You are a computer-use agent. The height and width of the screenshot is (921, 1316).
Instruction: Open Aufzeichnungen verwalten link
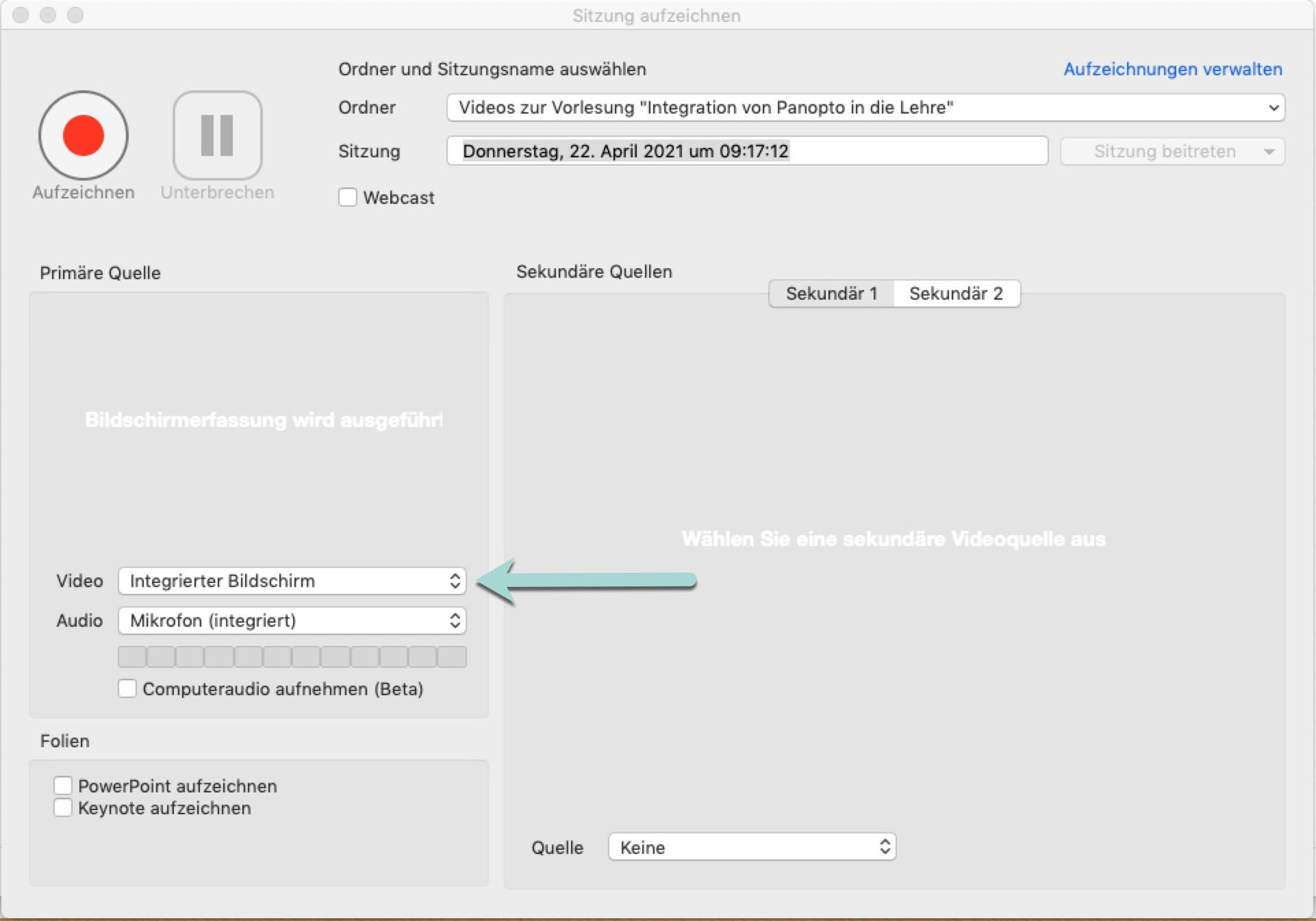pos(1172,69)
